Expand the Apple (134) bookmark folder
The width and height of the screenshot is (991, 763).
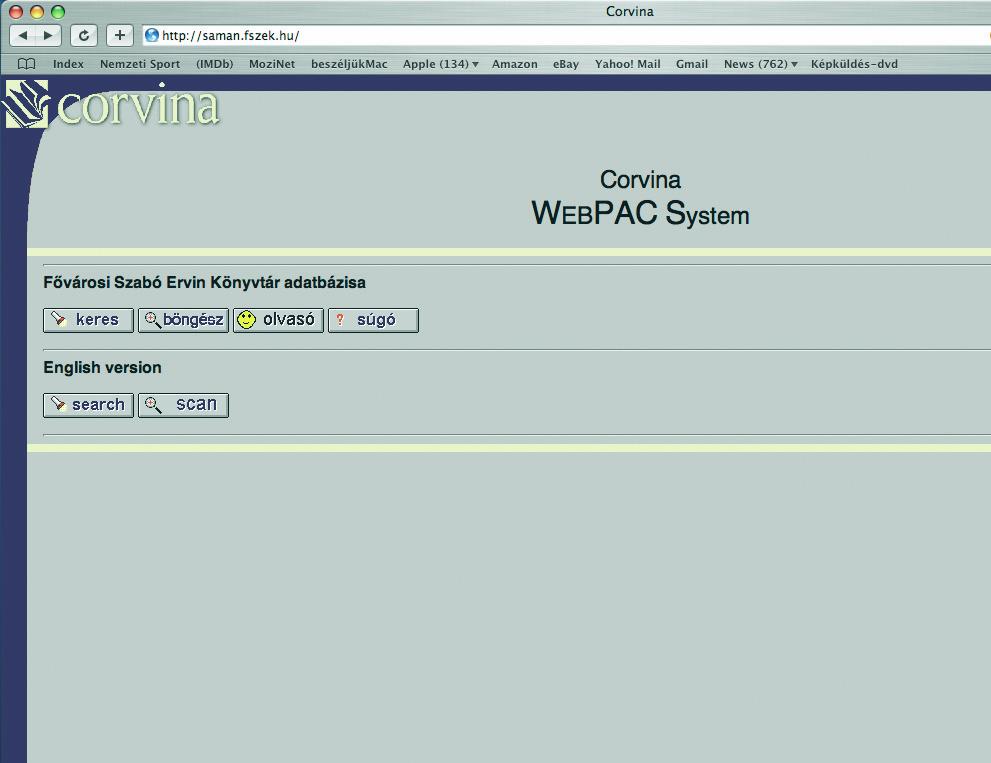tap(440, 64)
